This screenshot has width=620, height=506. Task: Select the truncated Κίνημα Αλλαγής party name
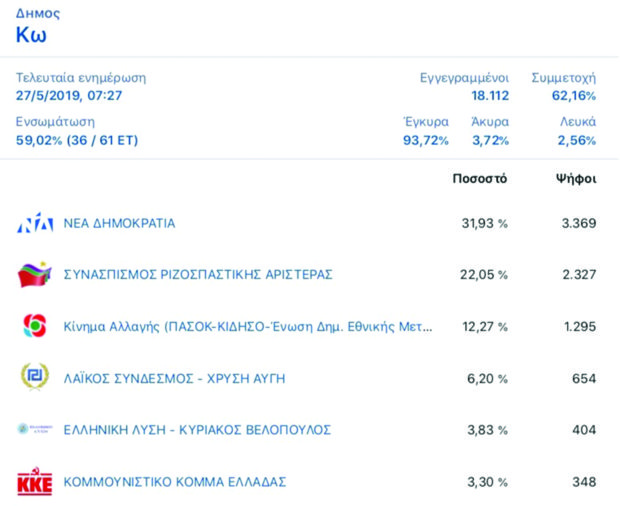[248, 327]
